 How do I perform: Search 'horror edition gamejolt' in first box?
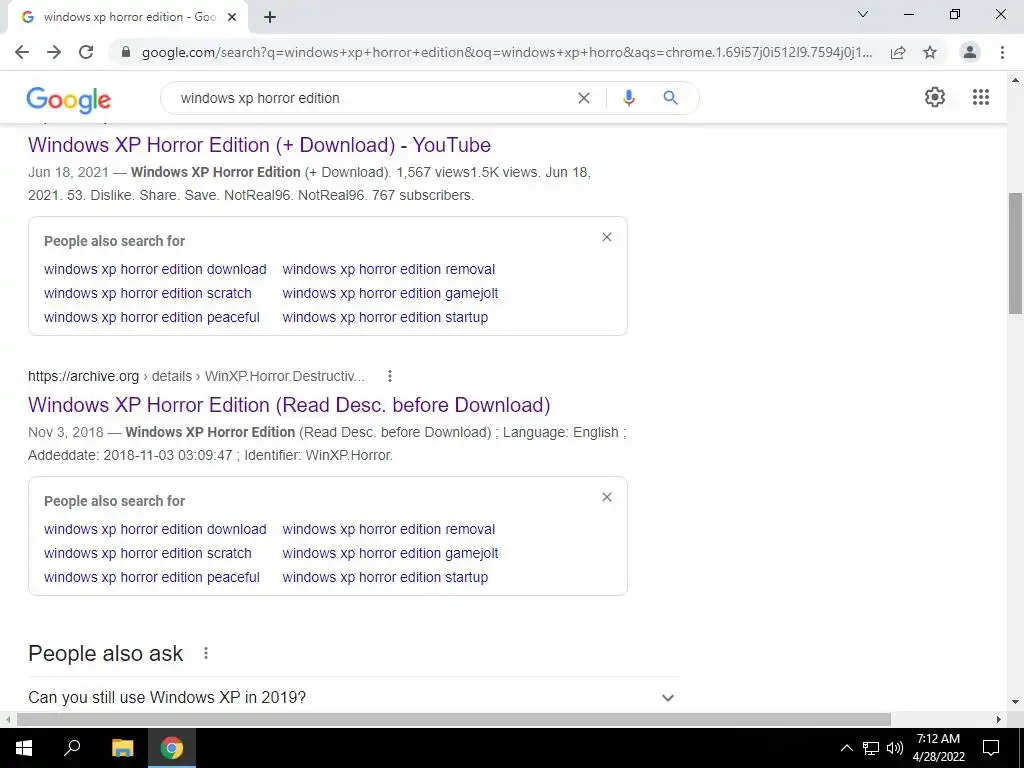pyautogui.click(x=391, y=293)
